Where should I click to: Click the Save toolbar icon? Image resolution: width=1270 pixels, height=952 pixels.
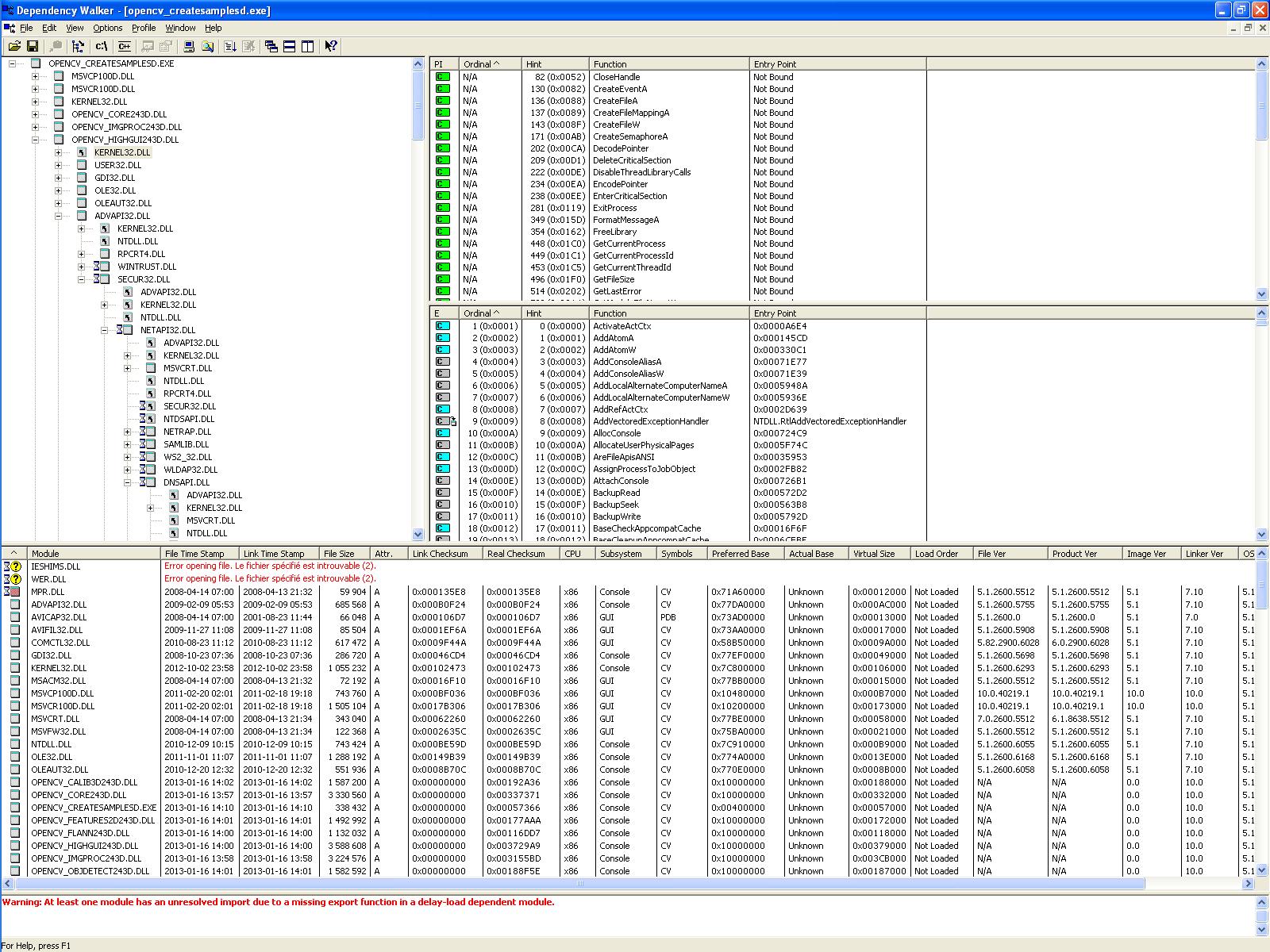tap(33, 46)
